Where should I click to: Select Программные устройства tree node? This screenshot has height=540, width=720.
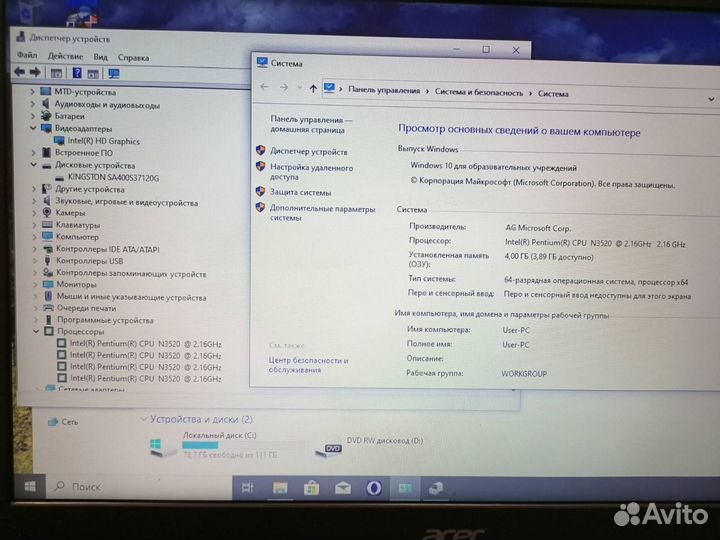tap(105, 320)
